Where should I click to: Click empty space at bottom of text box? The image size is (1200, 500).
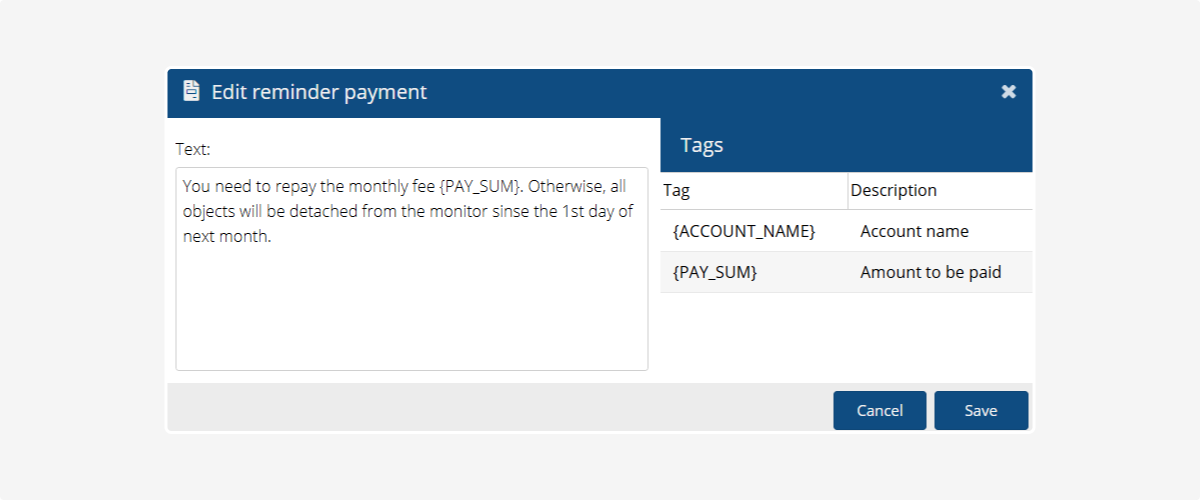coord(411,330)
